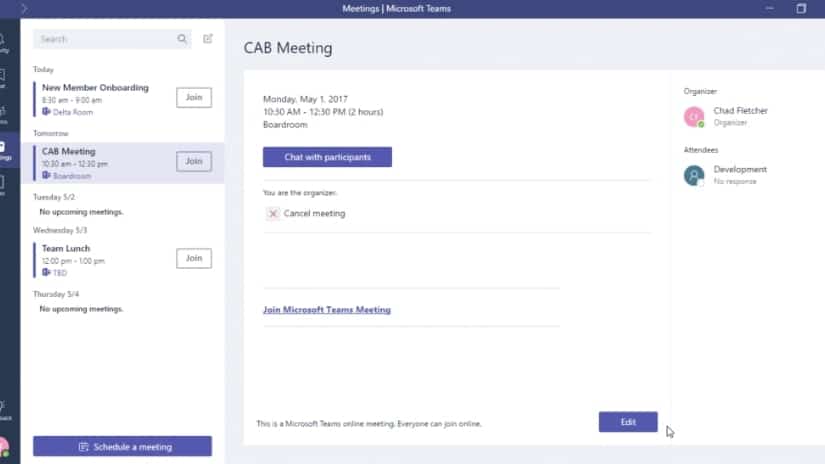Image resolution: width=825 pixels, height=464 pixels.
Task: Click the Teams icon beside TBD
Action: click(x=46, y=273)
